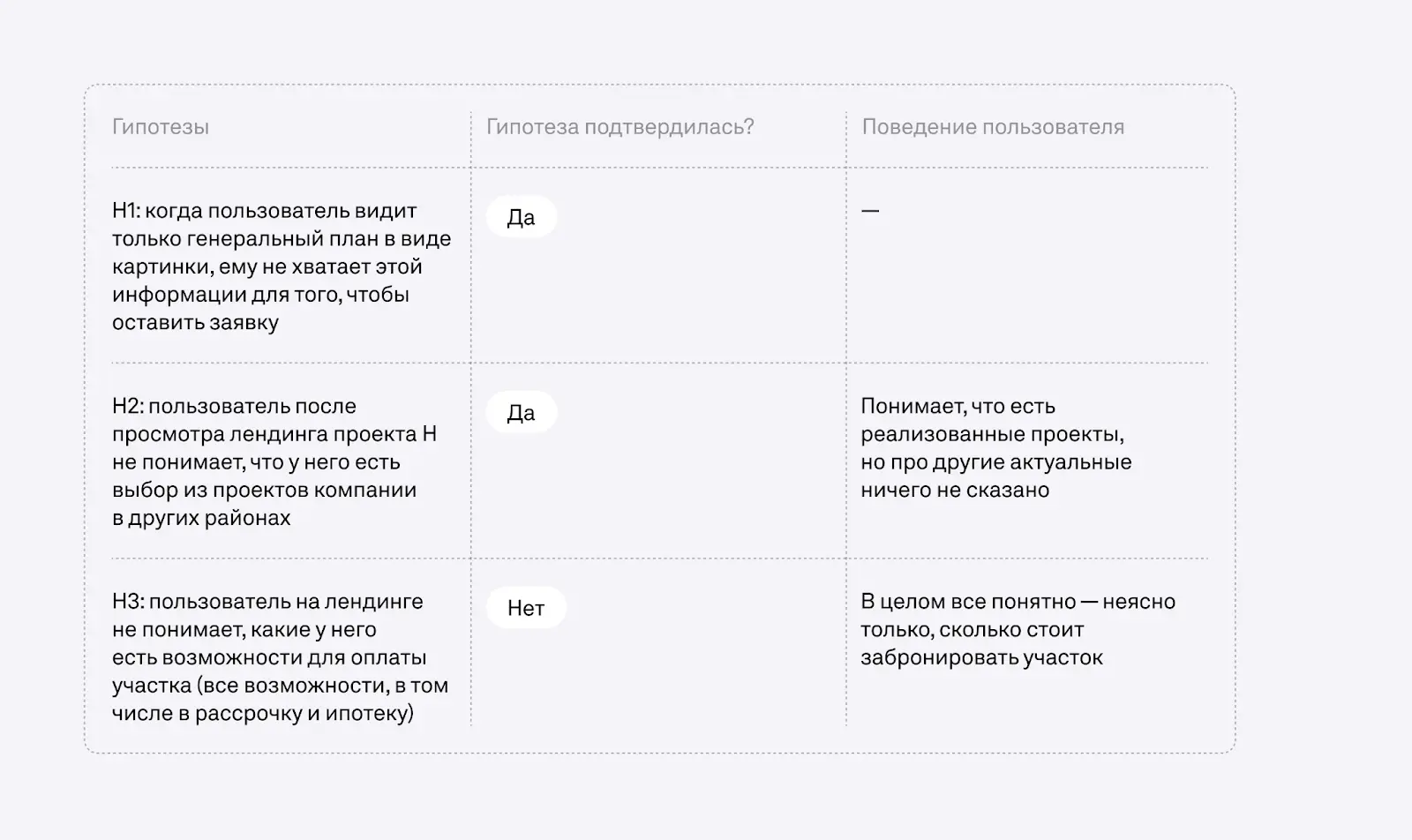Click "ничего не сказано" in the H2 behavior cell

[x=955, y=491]
